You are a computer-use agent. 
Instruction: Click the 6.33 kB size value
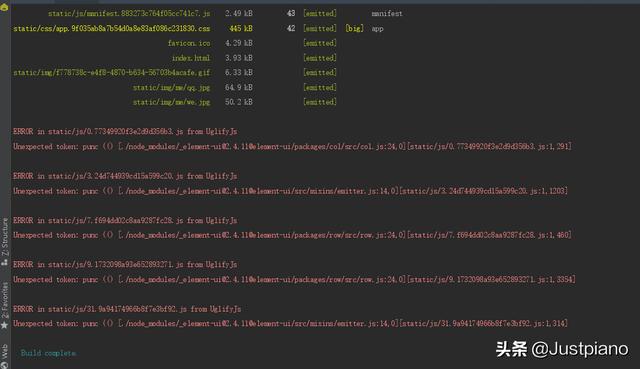[239, 72]
